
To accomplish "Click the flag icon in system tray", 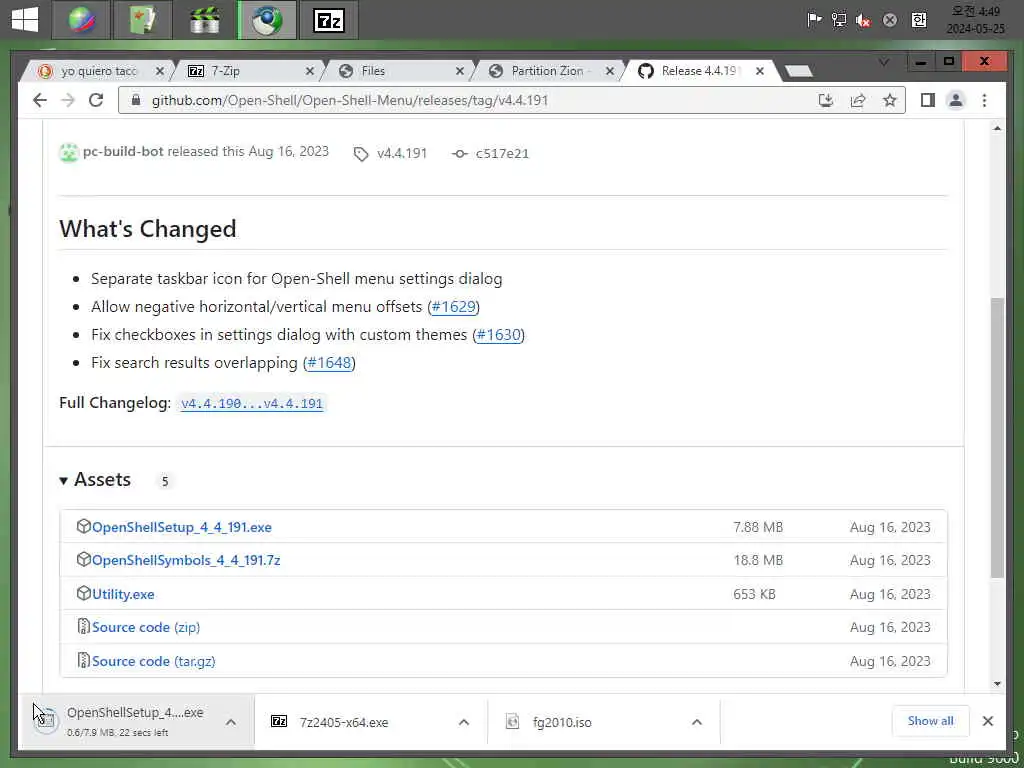I will pos(814,20).
